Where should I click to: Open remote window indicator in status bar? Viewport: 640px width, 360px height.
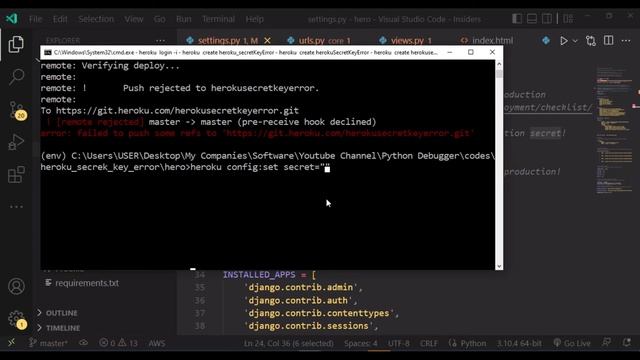[x=11, y=343]
